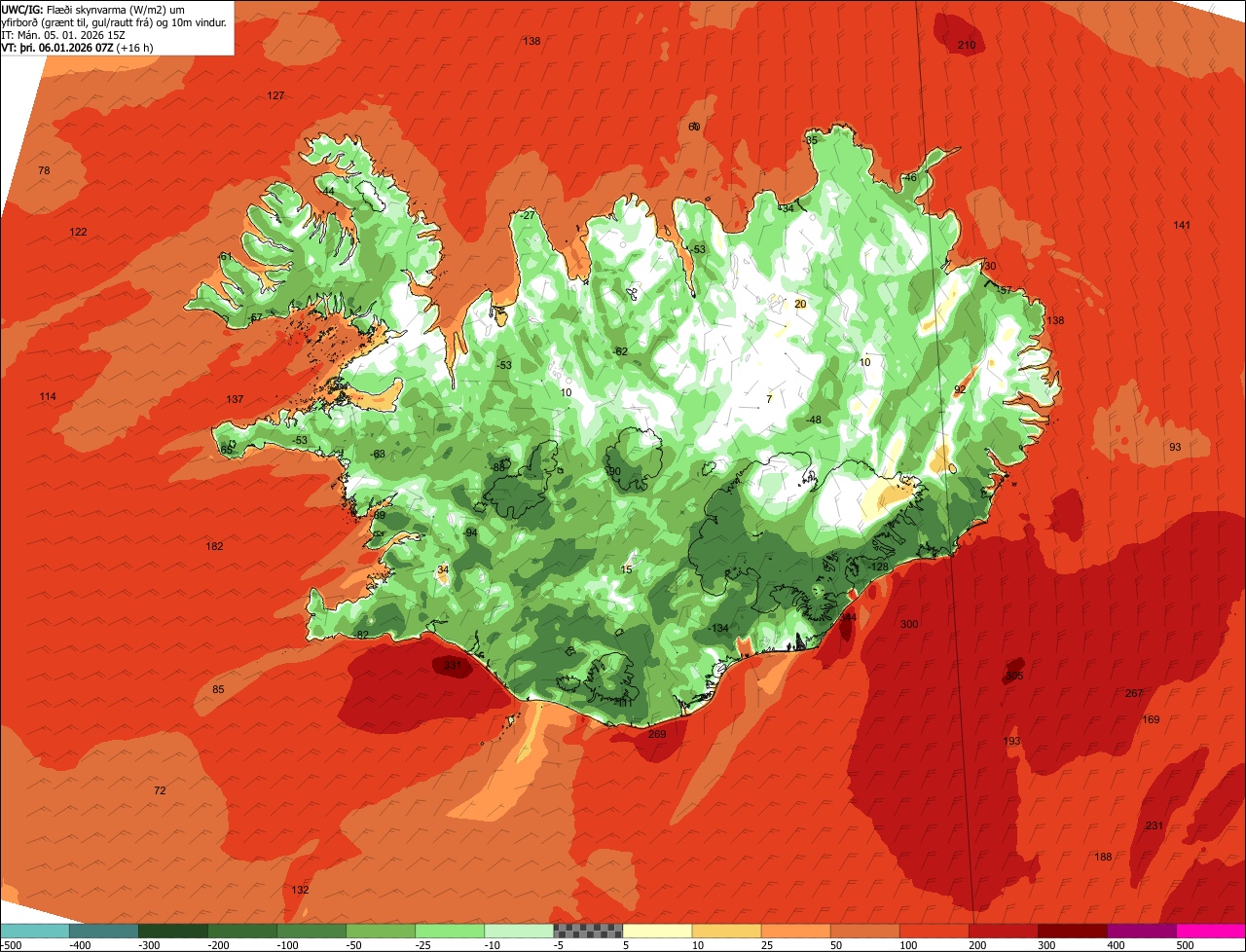
Task: Click the value 182 southwest of Iceland
Action: point(215,546)
